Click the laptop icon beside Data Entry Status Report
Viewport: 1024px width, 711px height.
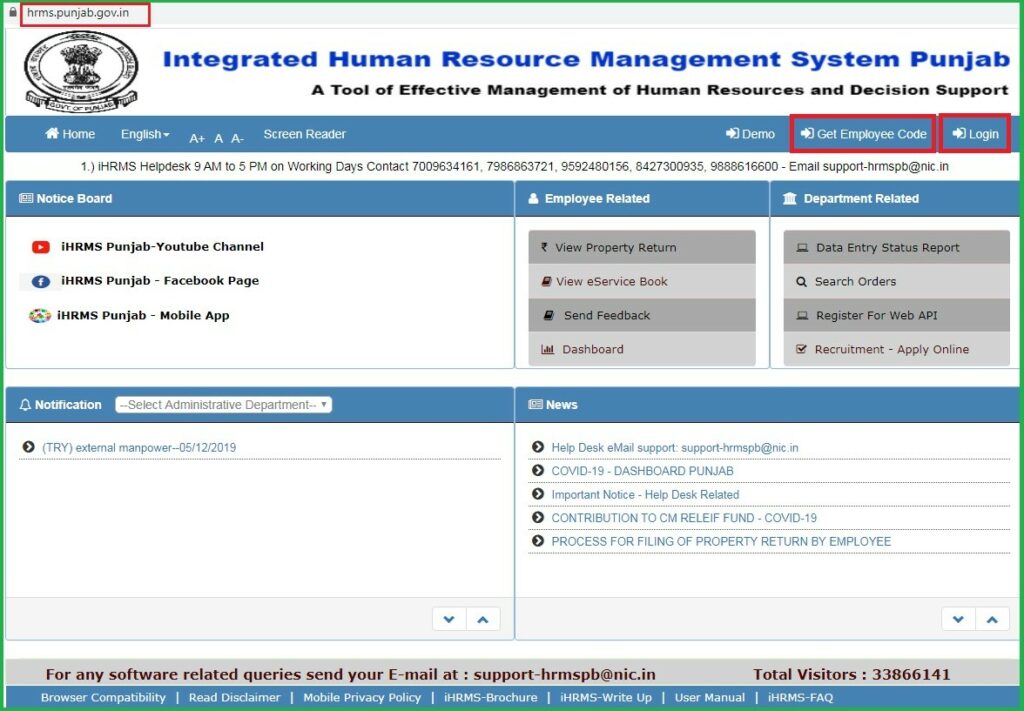click(802, 247)
